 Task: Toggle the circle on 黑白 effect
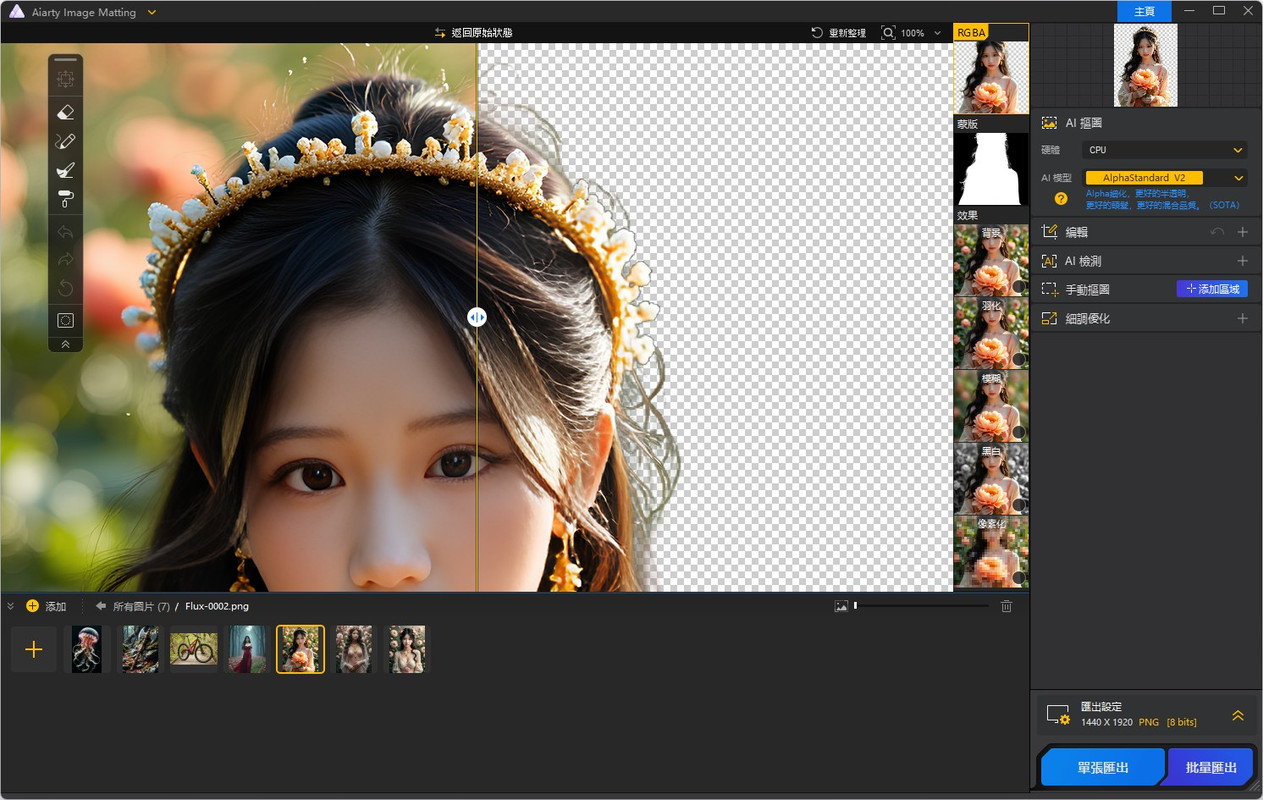click(1018, 505)
